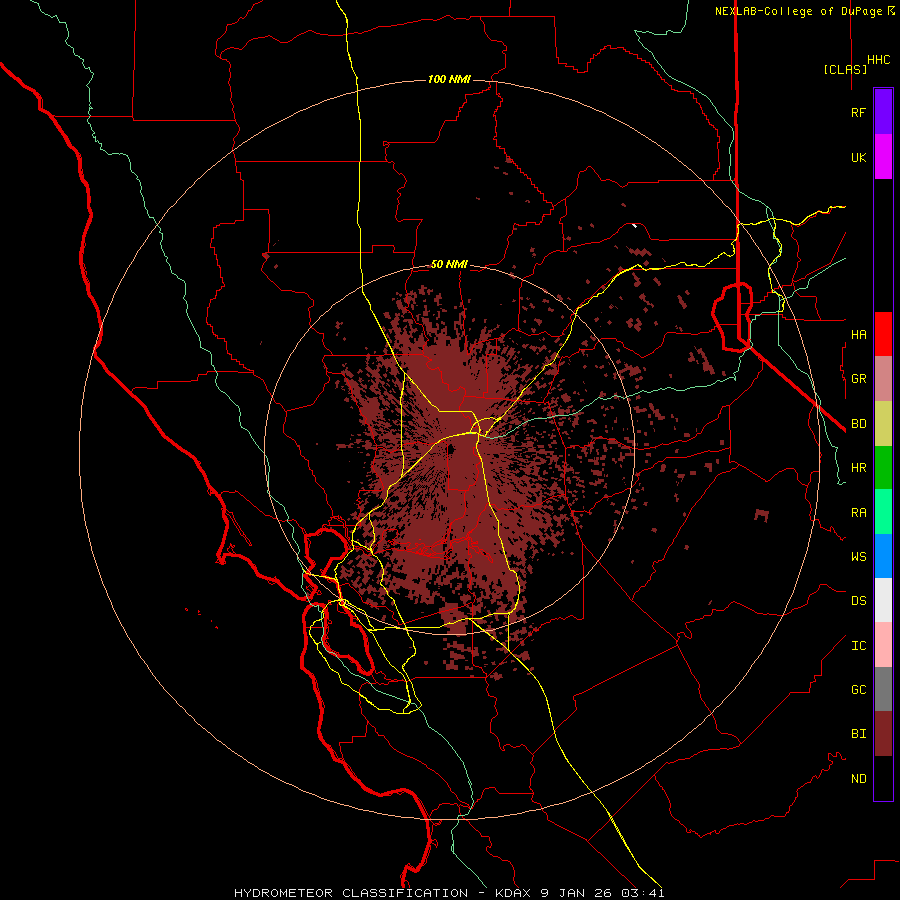Click the UK magenta legend swatch

883,157
